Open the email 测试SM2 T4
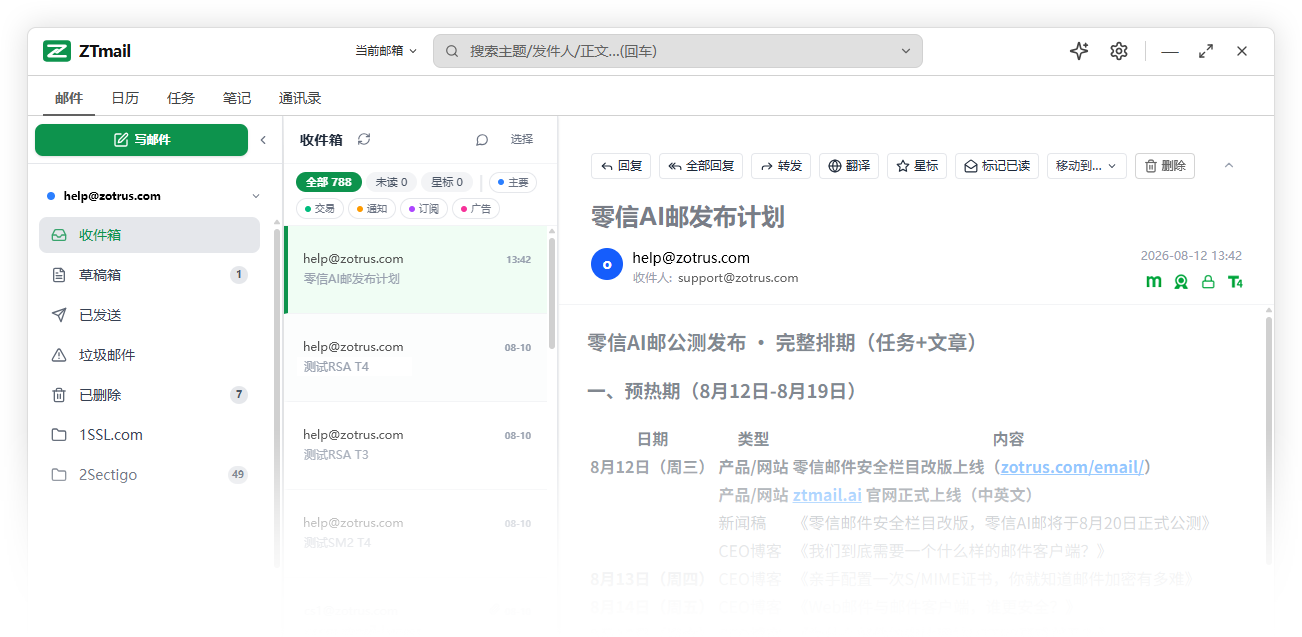 416,533
